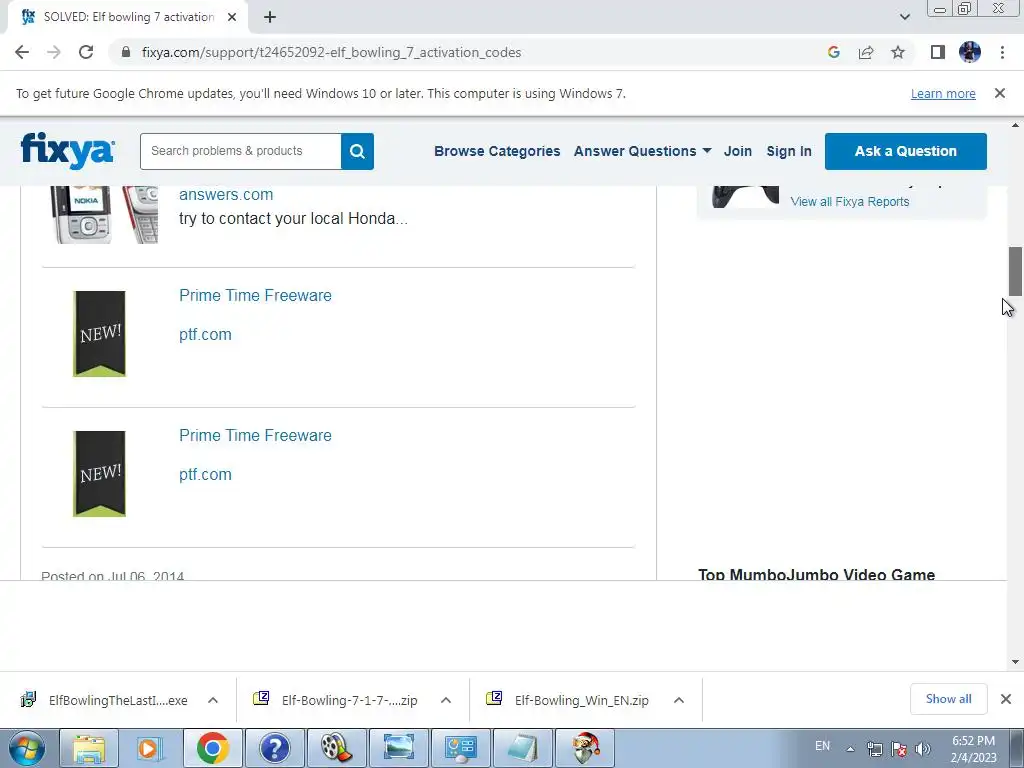Open the Help question mark taskbar icon
This screenshot has width=1024, height=768.
tap(274, 748)
